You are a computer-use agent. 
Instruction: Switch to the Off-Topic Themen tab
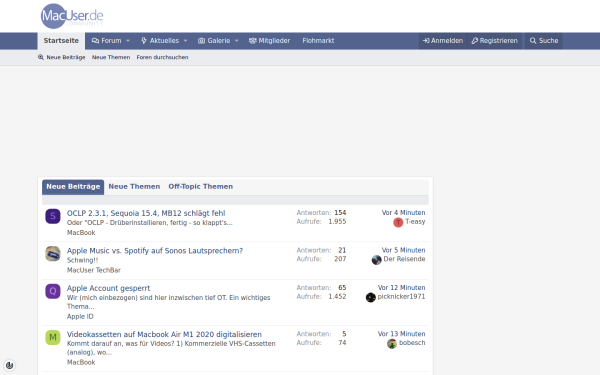pyautogui.click(x=201, y=187)
